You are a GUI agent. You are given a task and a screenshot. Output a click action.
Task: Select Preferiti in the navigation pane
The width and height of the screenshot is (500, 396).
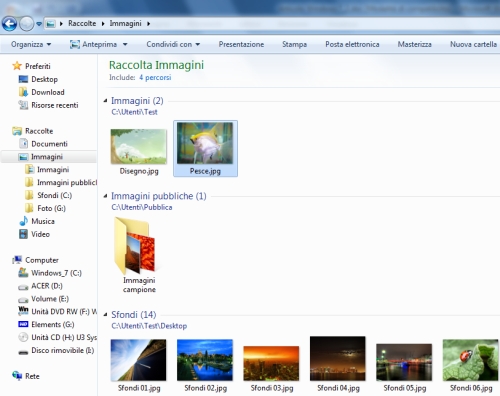tap(31, 66)
